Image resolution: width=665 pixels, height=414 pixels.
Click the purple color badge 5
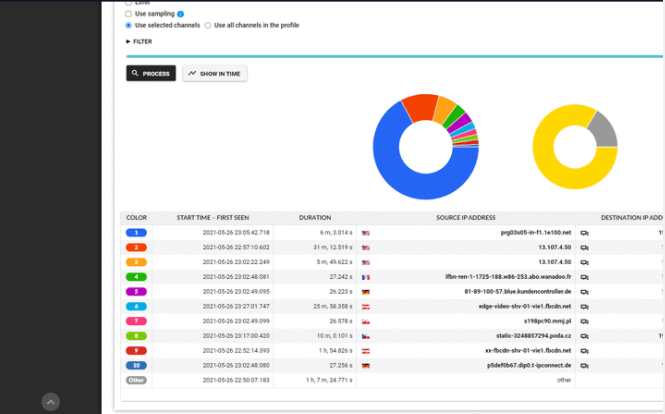[x=136, y=292]
